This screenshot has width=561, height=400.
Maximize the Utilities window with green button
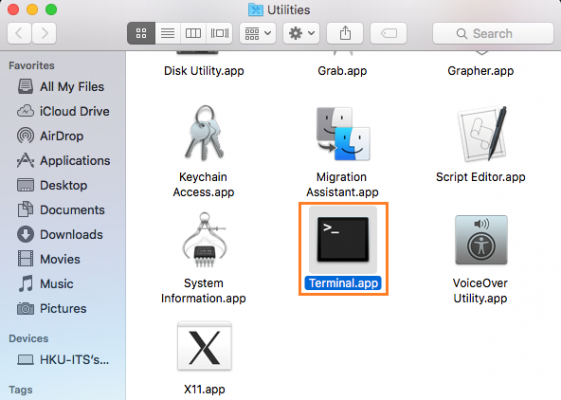(51, 10)
